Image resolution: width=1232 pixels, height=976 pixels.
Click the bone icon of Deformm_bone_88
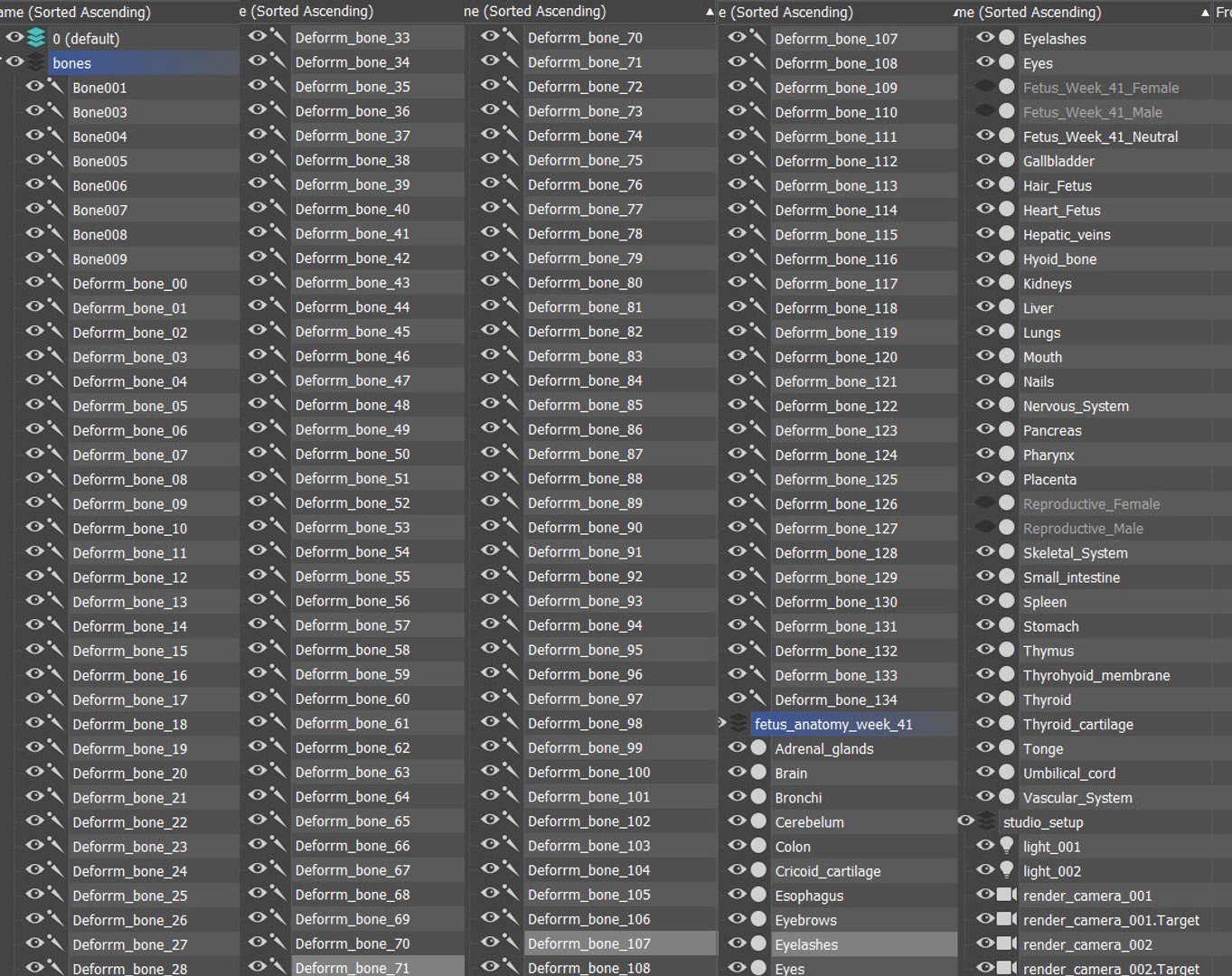point(511,477)
